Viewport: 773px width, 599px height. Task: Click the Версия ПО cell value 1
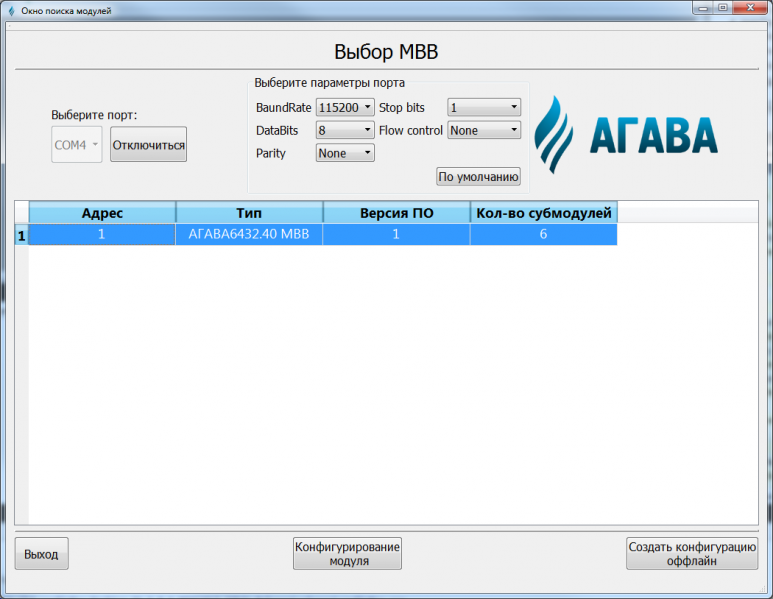[x=396, y=234]
